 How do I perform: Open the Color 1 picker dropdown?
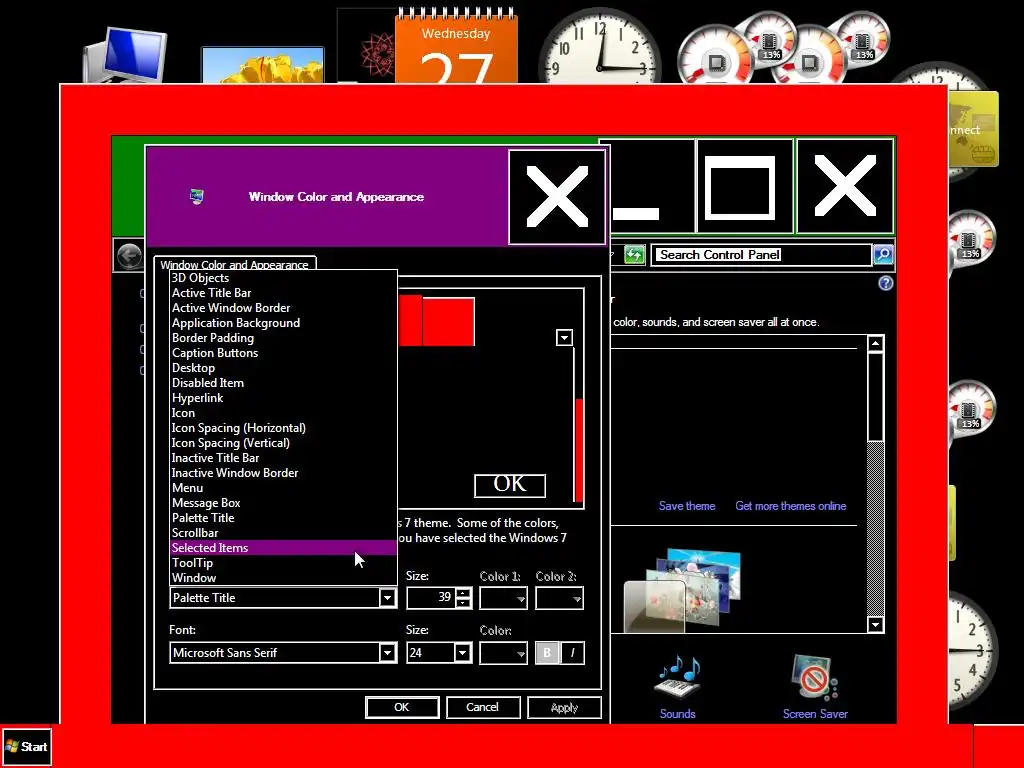point(504,598)
